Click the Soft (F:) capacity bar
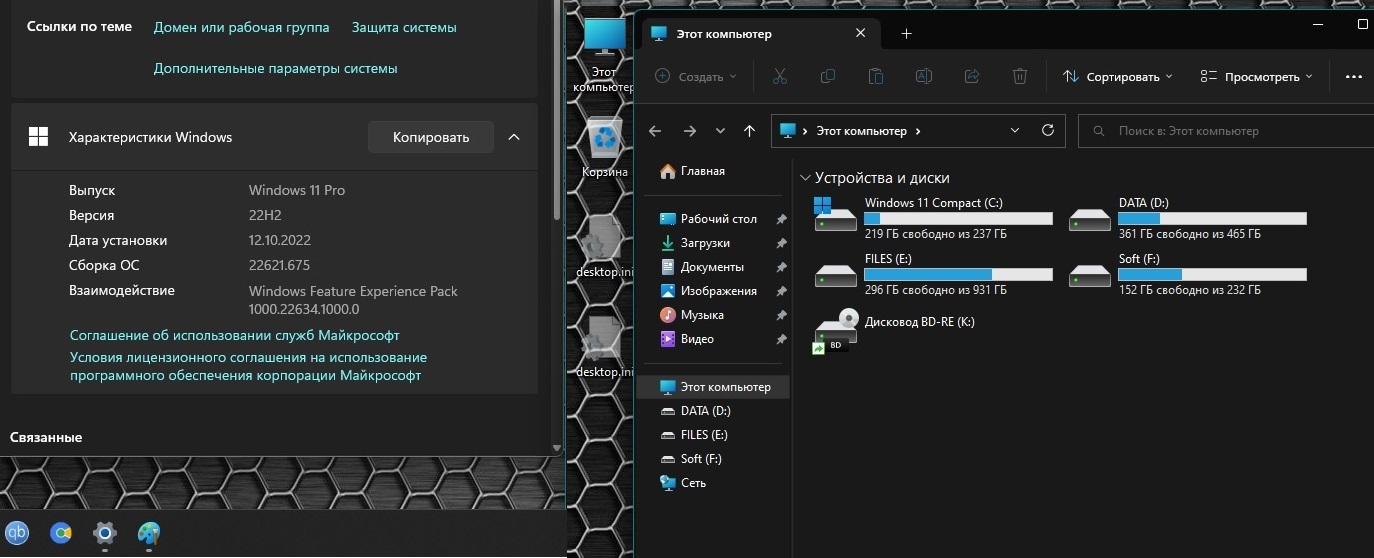1374x558 pixels. click(1212, 274)
